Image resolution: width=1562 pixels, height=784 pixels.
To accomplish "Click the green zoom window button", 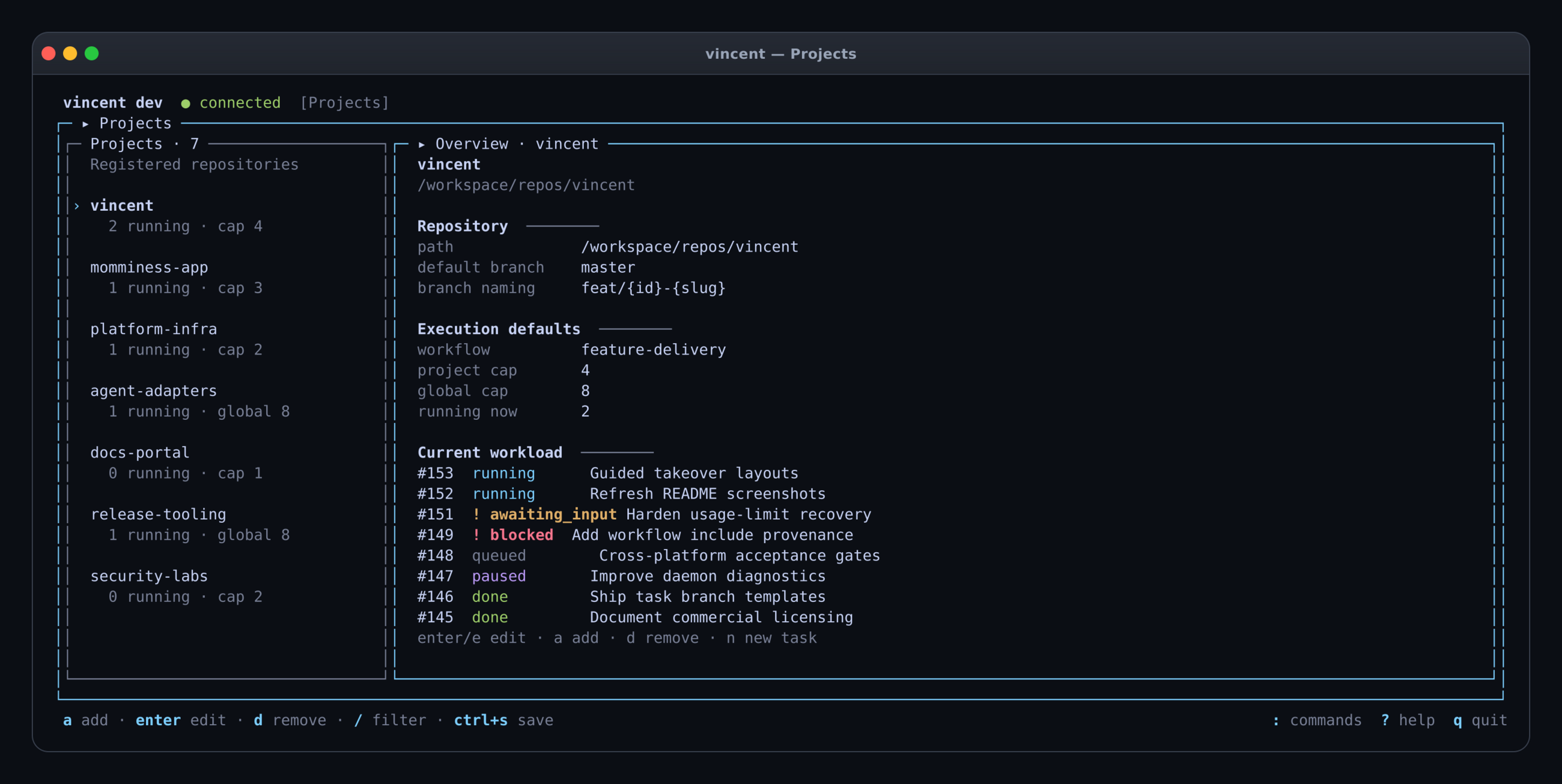I will click(91, 54).
